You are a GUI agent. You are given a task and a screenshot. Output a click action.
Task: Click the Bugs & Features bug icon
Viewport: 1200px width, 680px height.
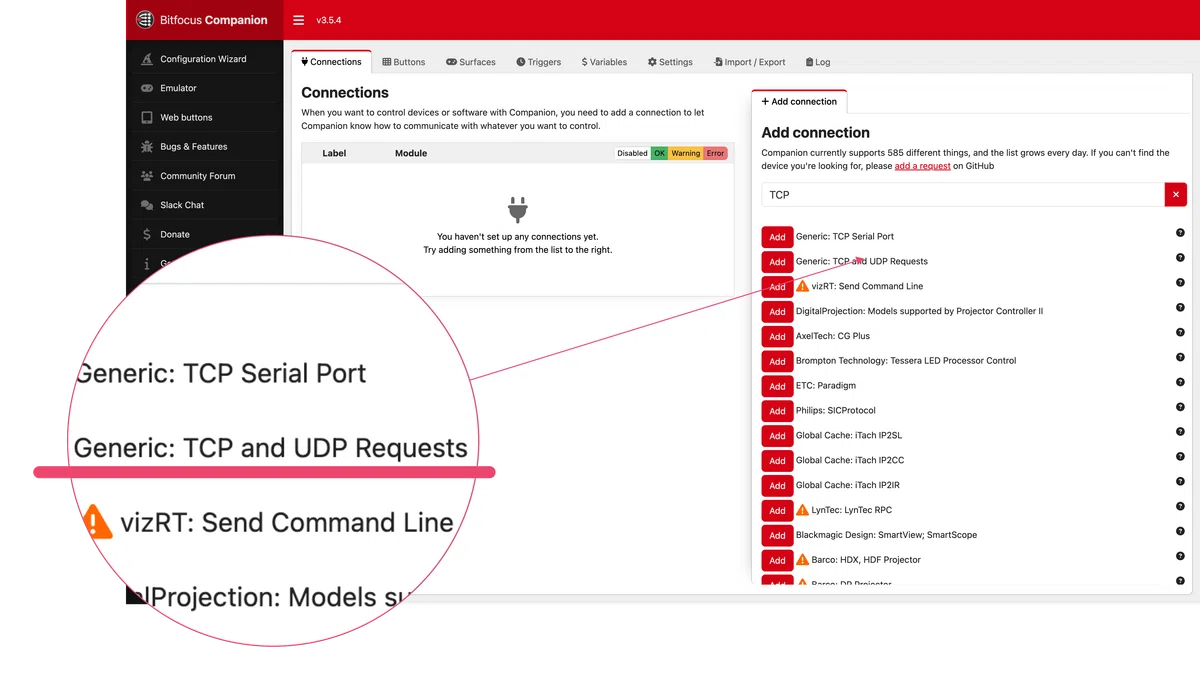pyautogui.click(x=147, y=146)
